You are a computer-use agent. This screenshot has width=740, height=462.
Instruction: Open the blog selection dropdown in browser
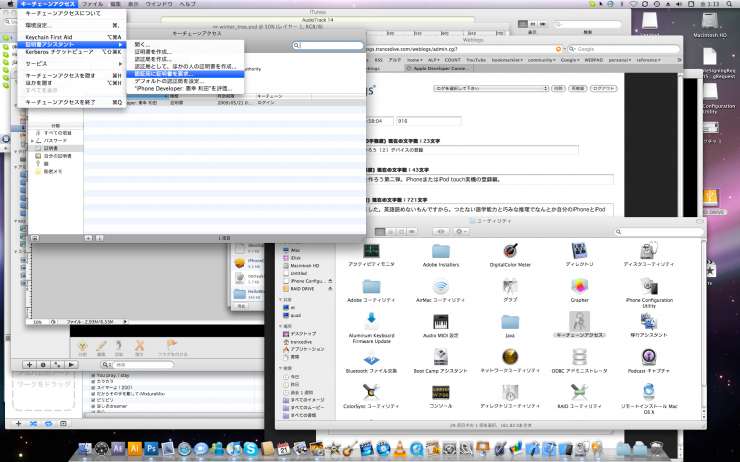(x=491, y=88)
